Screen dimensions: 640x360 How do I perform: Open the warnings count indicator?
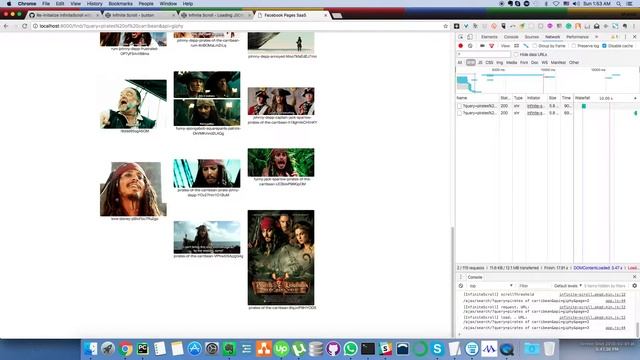[x=614, y=37]
